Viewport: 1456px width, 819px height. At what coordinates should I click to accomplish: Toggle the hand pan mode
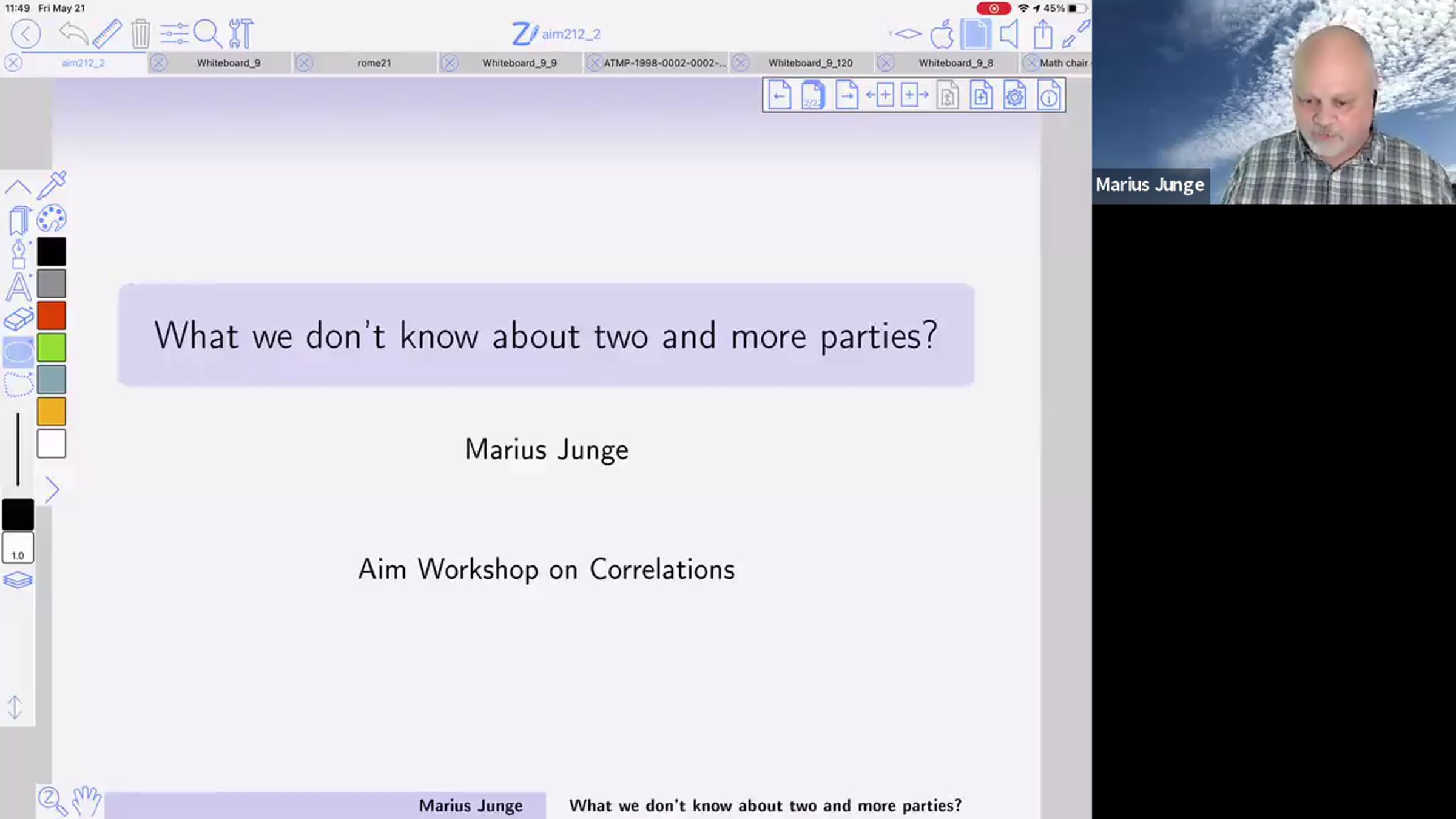tap(86, 801)
